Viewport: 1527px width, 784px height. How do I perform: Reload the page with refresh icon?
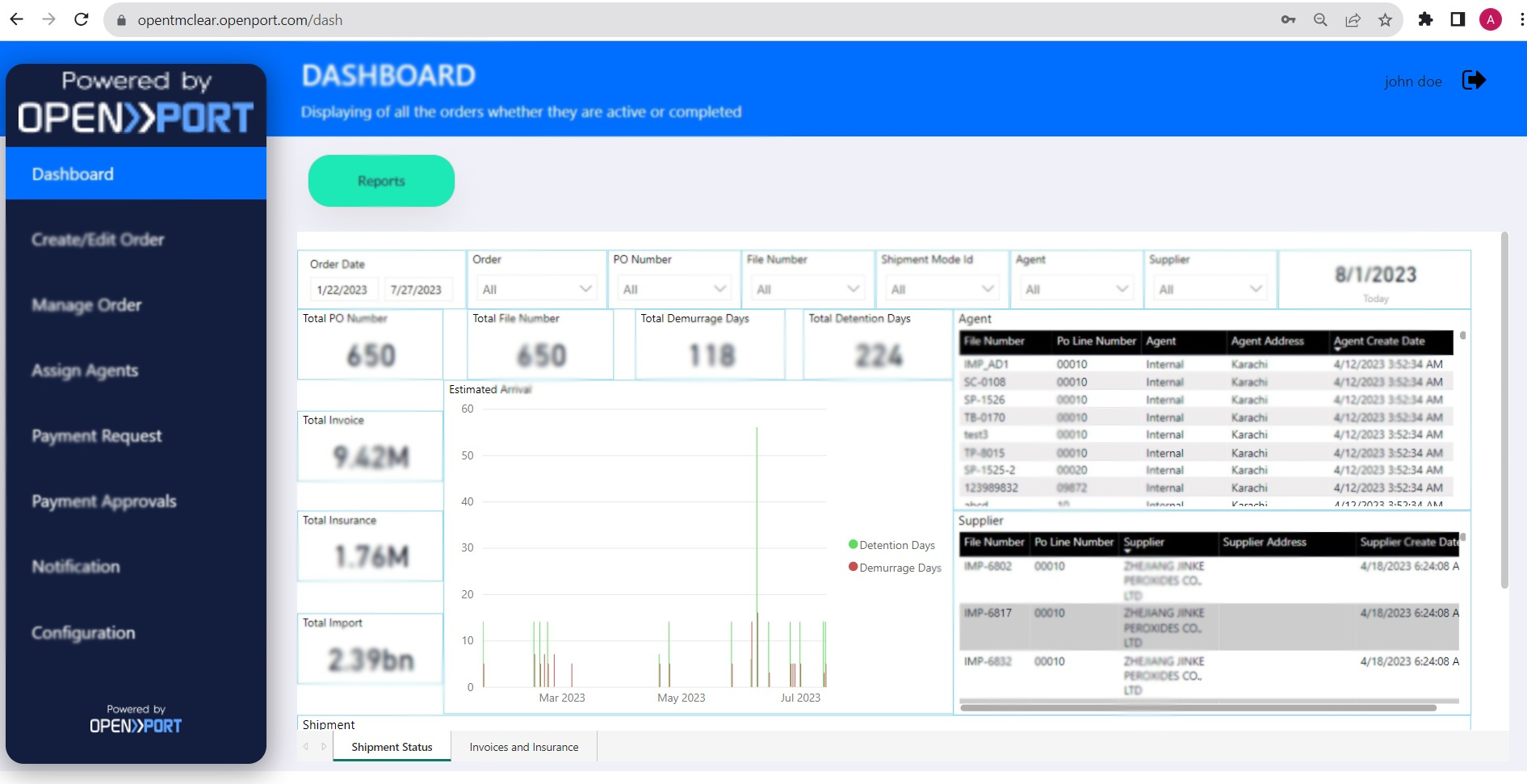coord(82,19)
